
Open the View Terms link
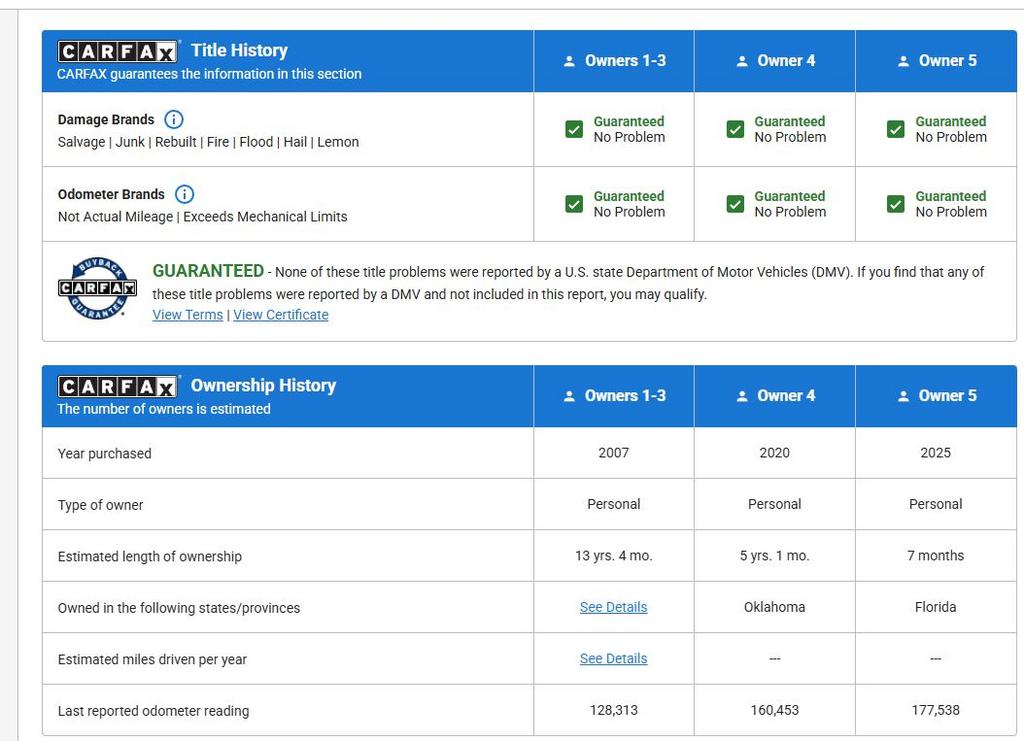coord(187,315)
